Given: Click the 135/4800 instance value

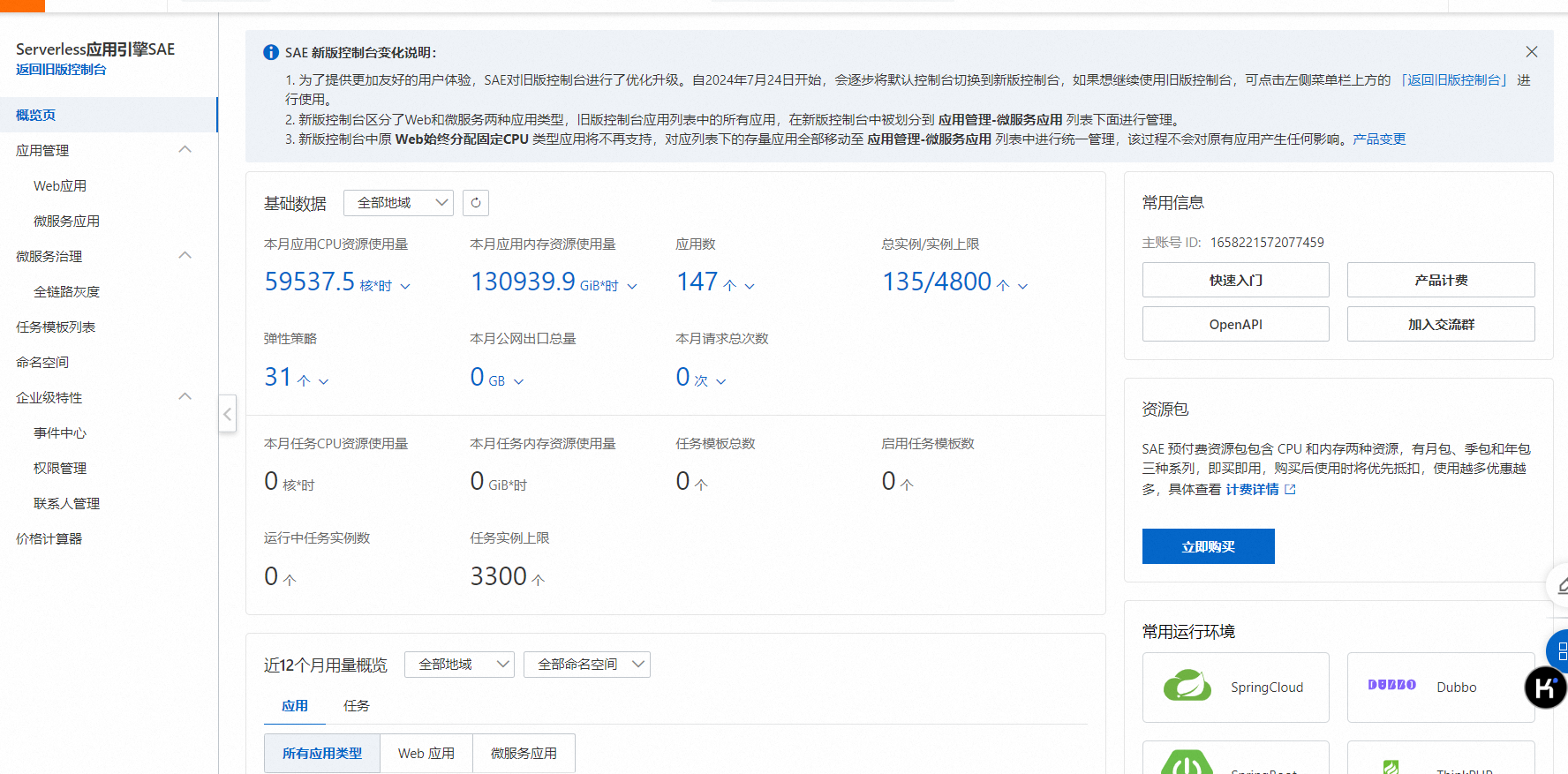Looking at the screenshot, I should tap(937, 282).
